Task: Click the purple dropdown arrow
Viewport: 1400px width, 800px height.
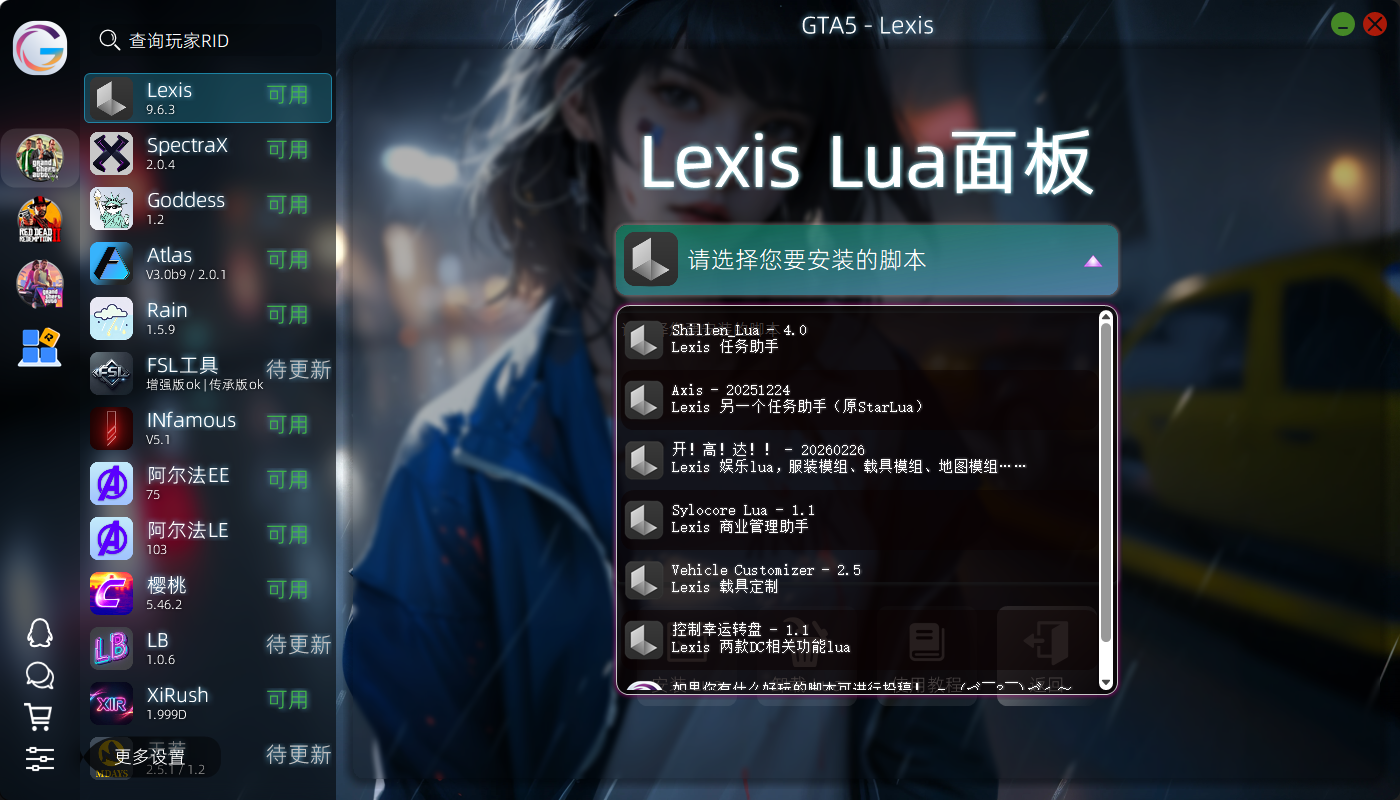Action: tap(1093, 261)
